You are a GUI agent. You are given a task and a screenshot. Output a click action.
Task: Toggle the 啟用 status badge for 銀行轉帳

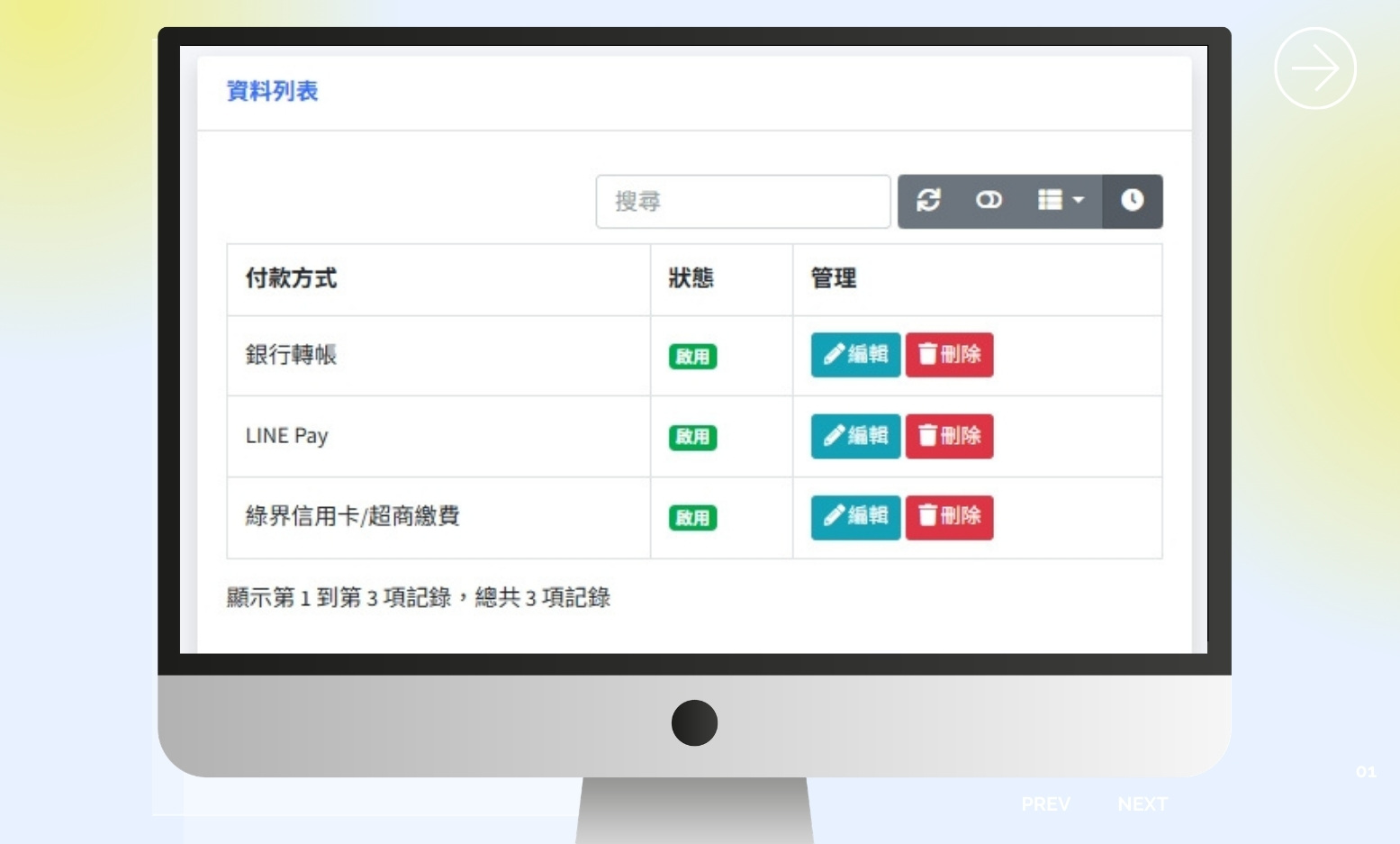click(691, 357)
